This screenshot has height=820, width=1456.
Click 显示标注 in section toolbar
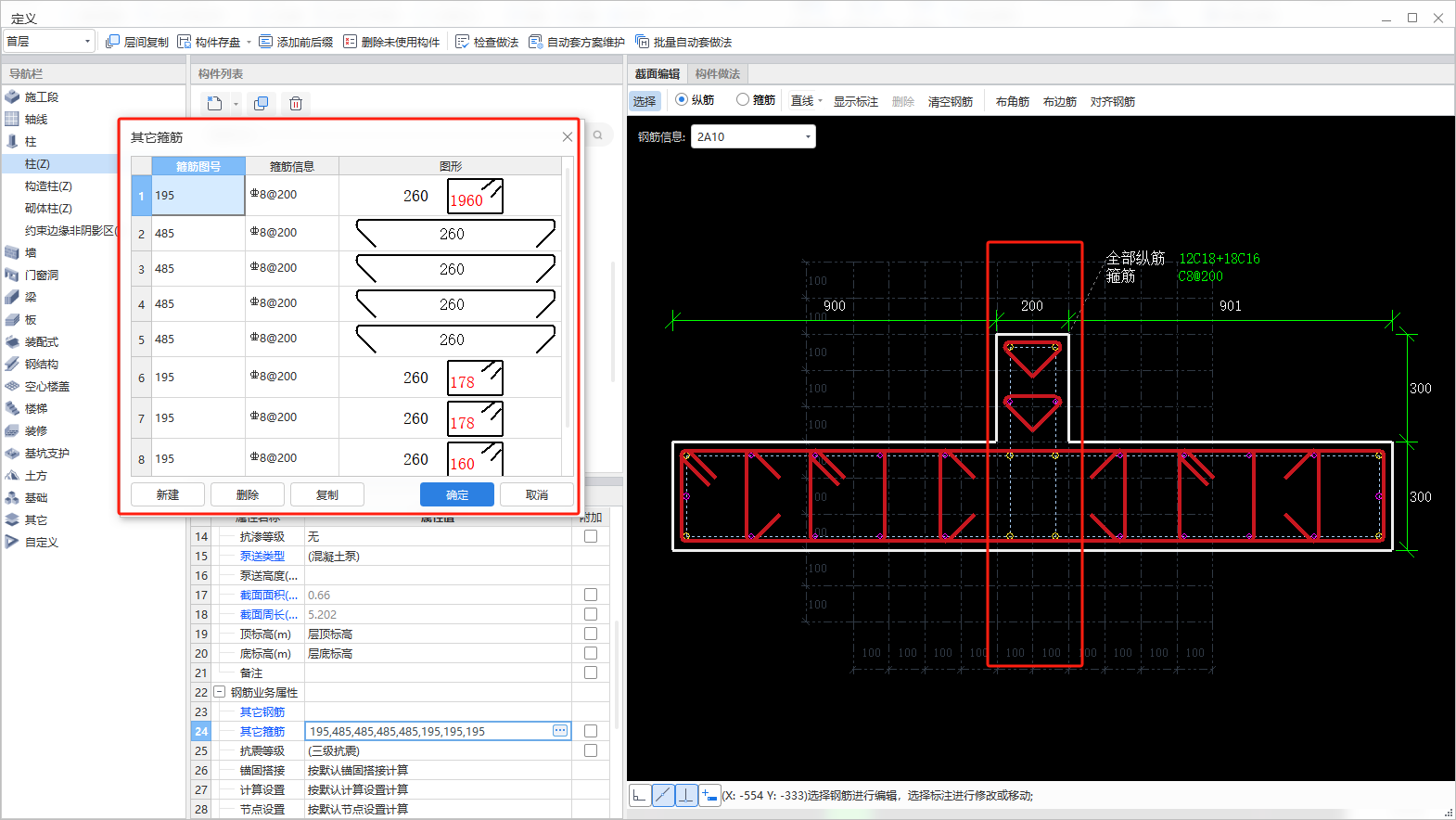(x=855, y=101)
